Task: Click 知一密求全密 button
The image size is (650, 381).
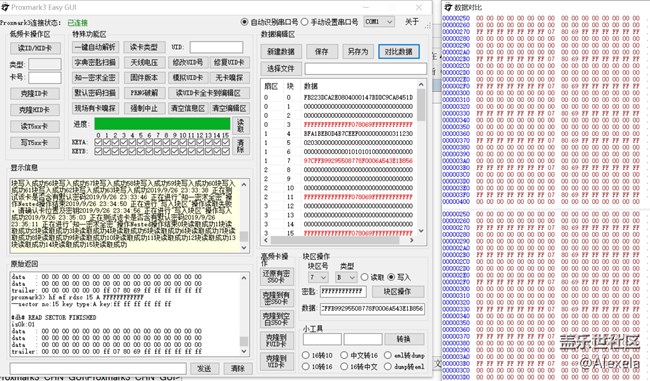Action: tap(95, 78)
